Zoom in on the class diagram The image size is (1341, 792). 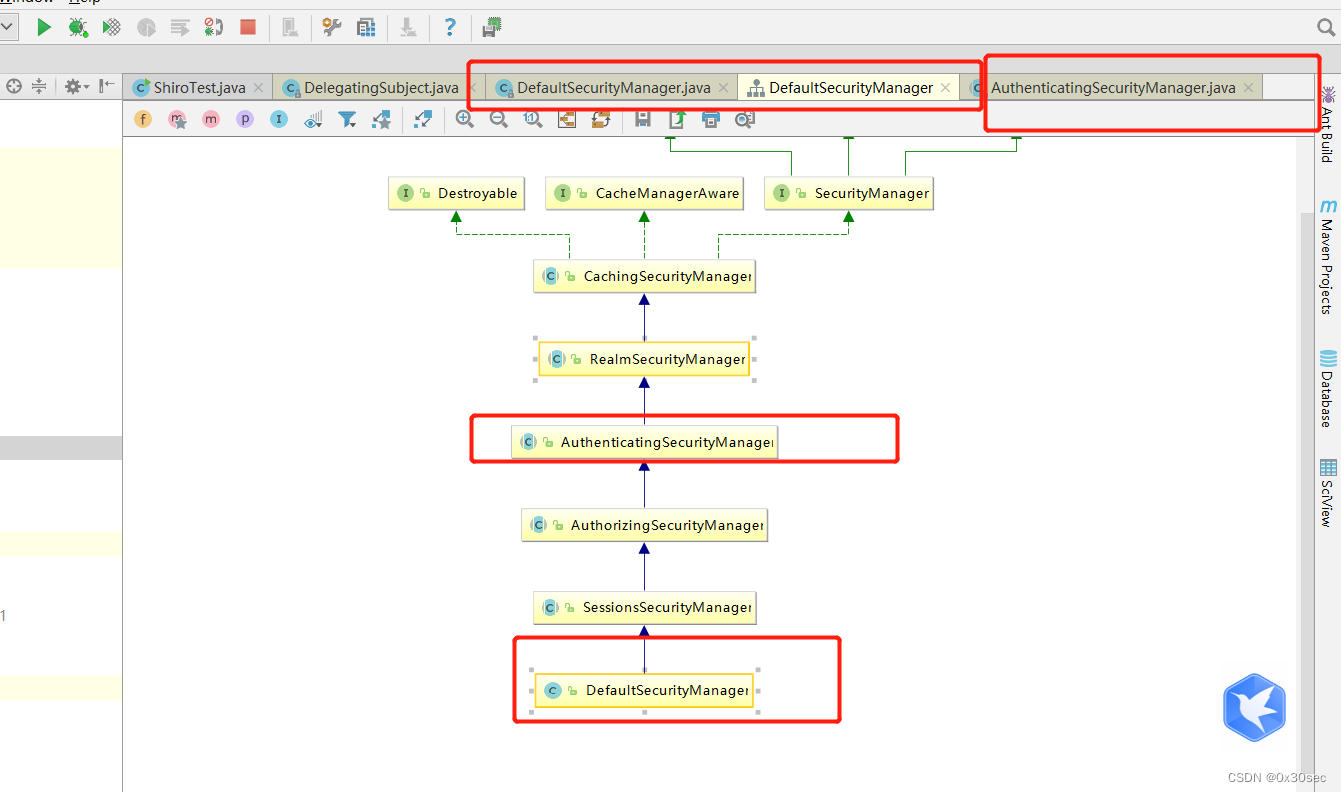click(x=465, y=120)
